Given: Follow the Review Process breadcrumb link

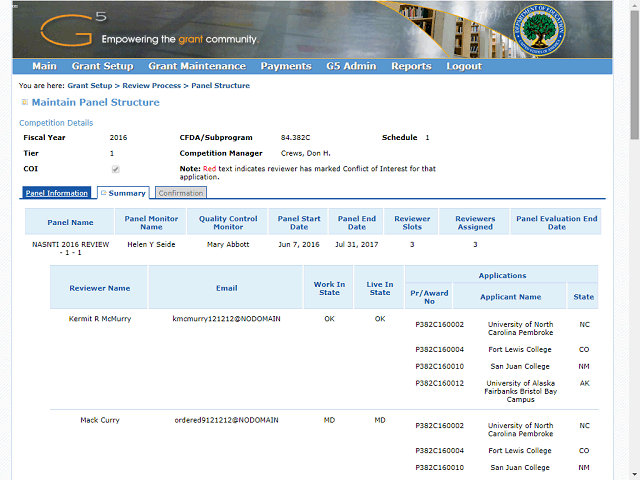Looking at the screenshot, I should point(151,86).
